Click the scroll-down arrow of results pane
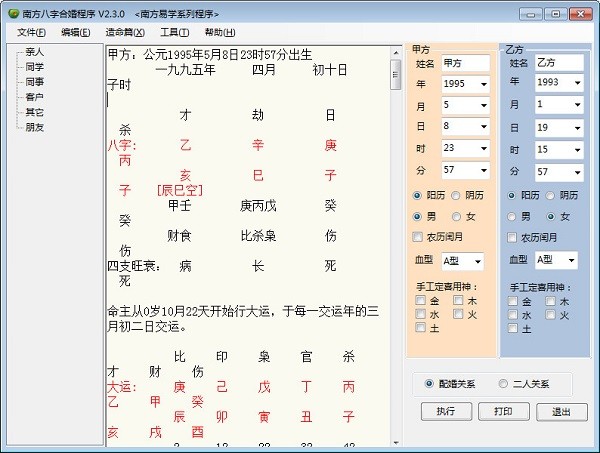Viewport: 600px width, 453px height. tap(396, 442)
